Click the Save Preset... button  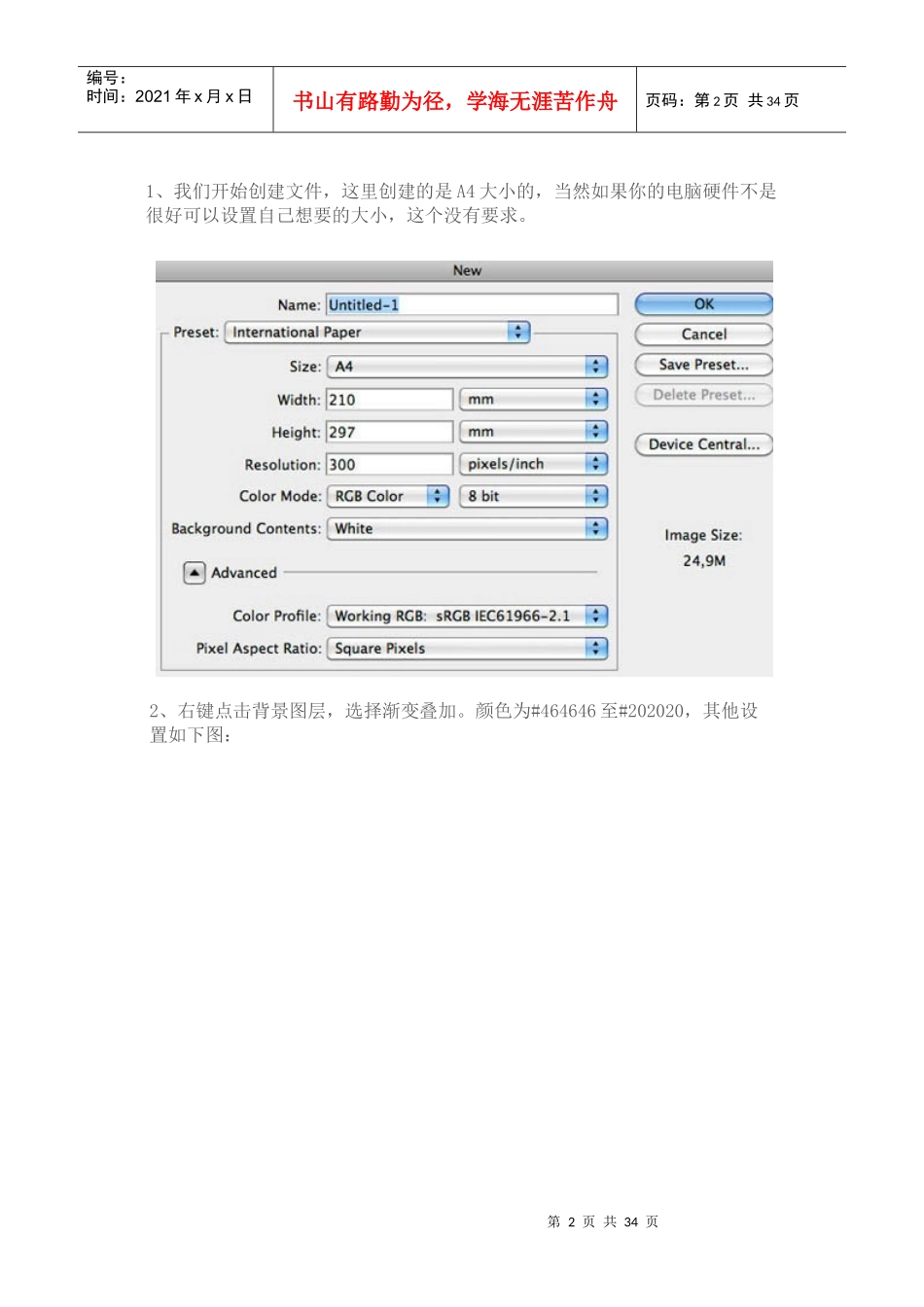(703, 365)
